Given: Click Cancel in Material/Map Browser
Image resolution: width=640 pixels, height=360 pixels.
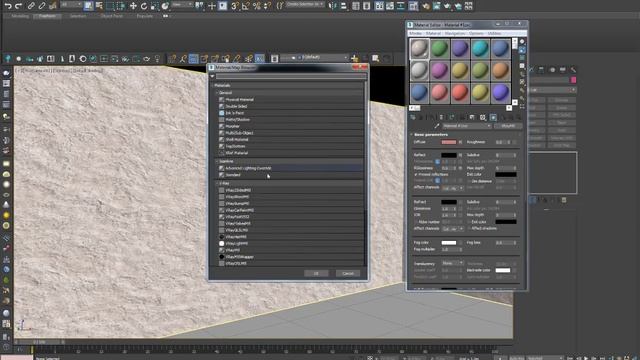Looking at the screenshot, I should (x=348, y=273).
